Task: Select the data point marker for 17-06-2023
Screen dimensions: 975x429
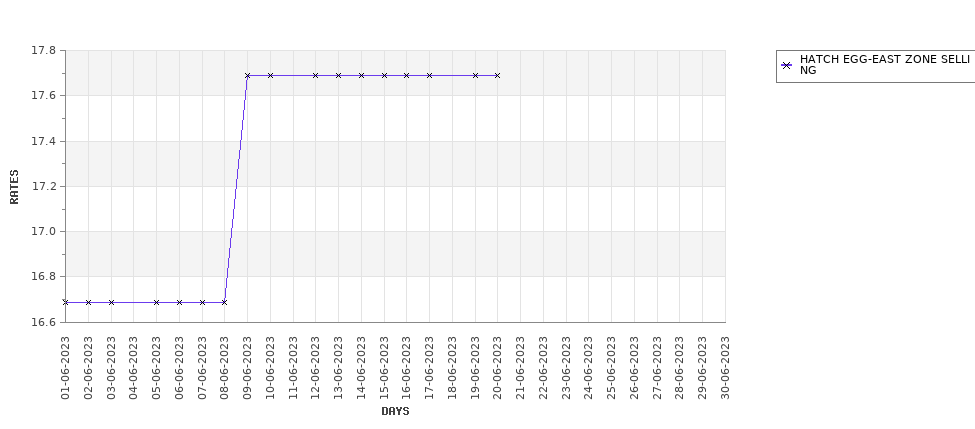Action: pos(430,76)
